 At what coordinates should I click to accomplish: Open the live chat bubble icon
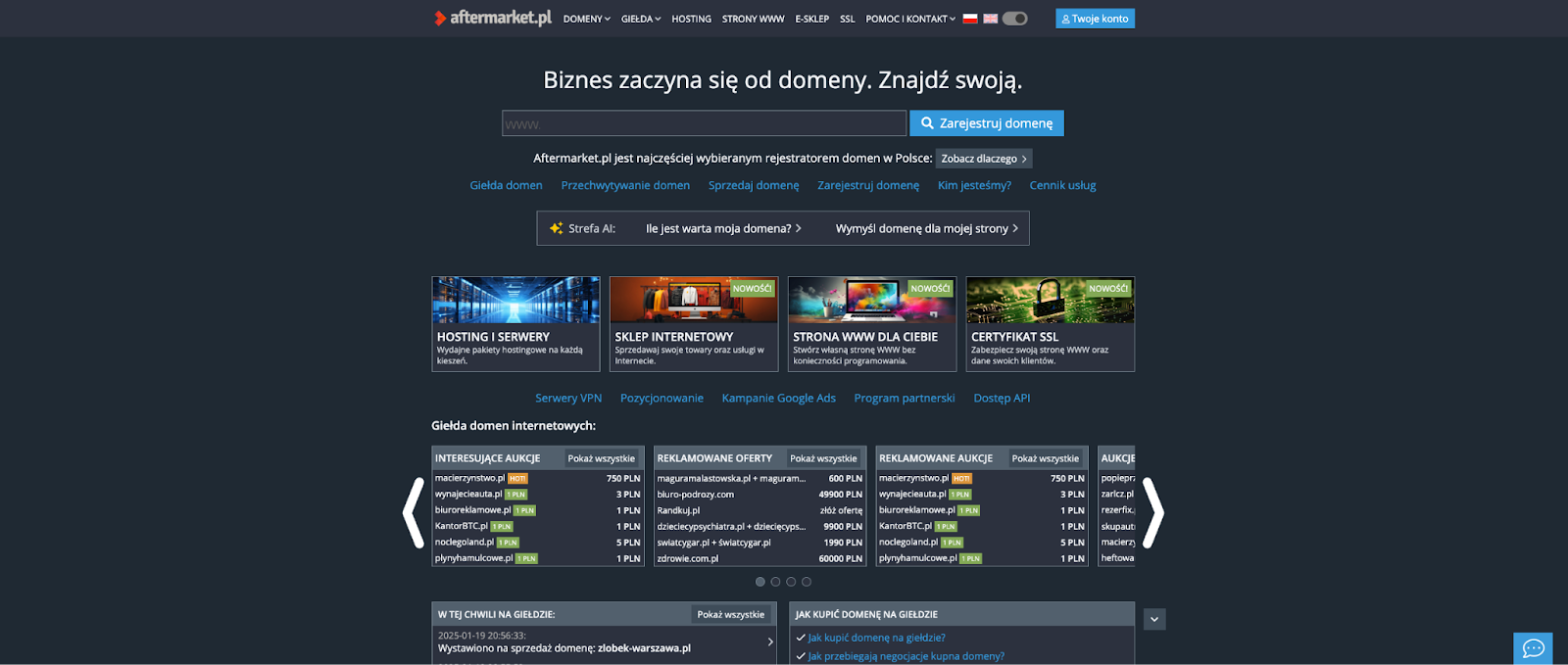[1533, 648]
